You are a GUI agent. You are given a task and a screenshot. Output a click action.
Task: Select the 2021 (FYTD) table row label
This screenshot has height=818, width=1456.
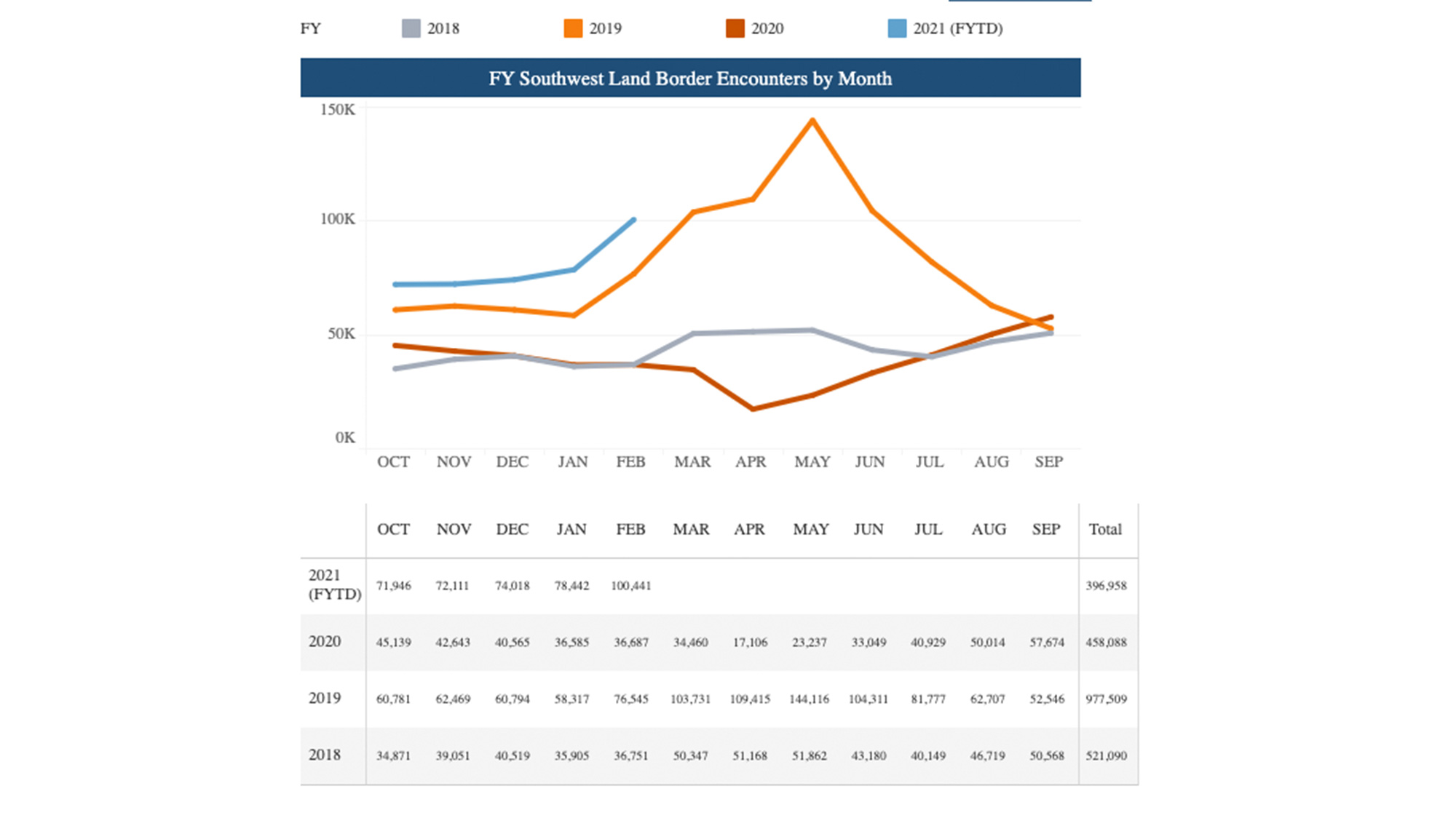(x=334, y=584)
